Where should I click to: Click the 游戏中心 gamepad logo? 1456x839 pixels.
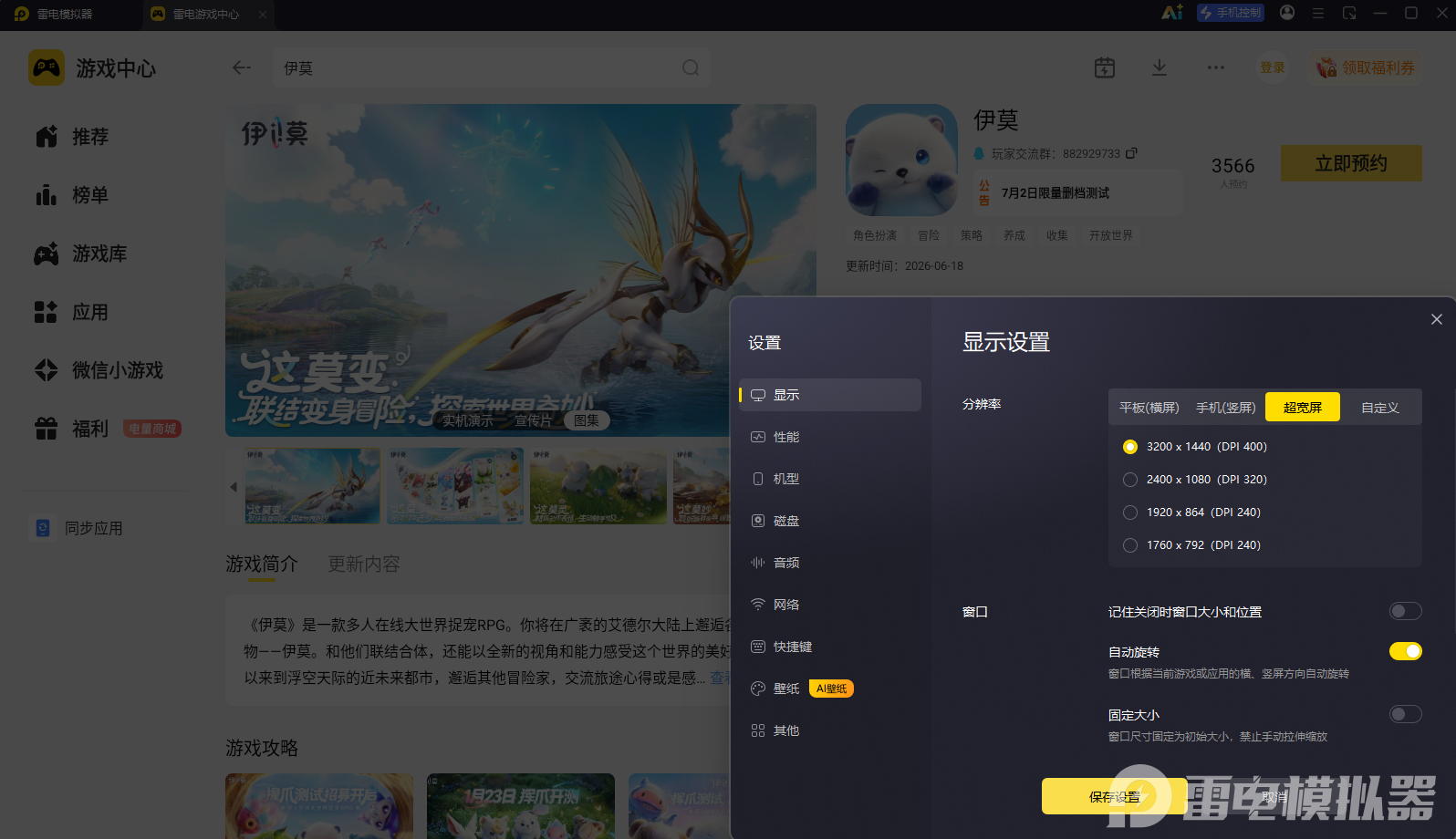[47, 67]
